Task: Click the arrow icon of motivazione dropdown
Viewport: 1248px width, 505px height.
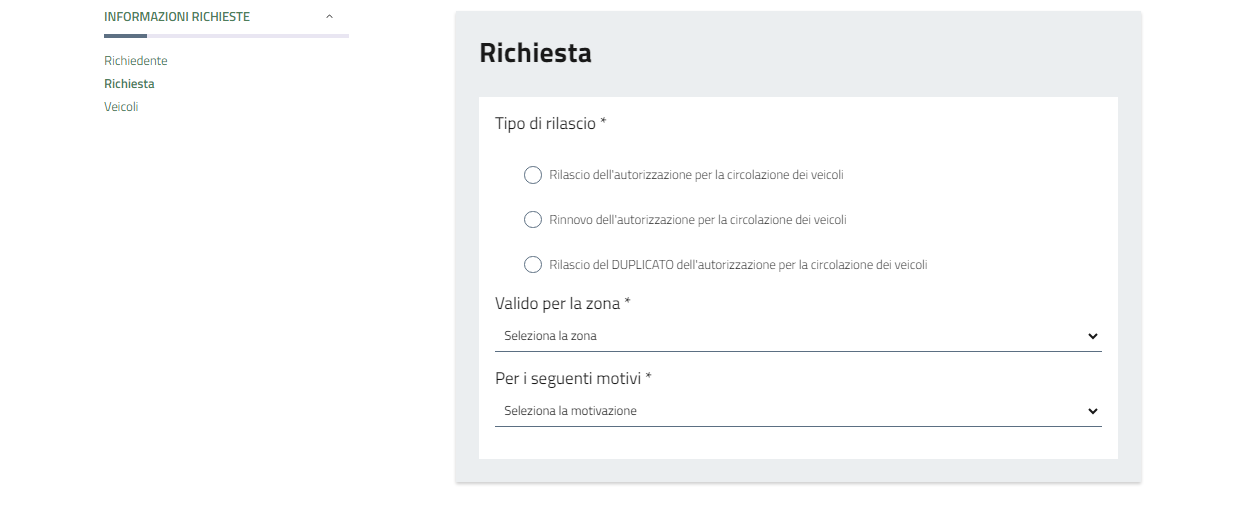Action: pyautogui.click(x=1092, y=411)
